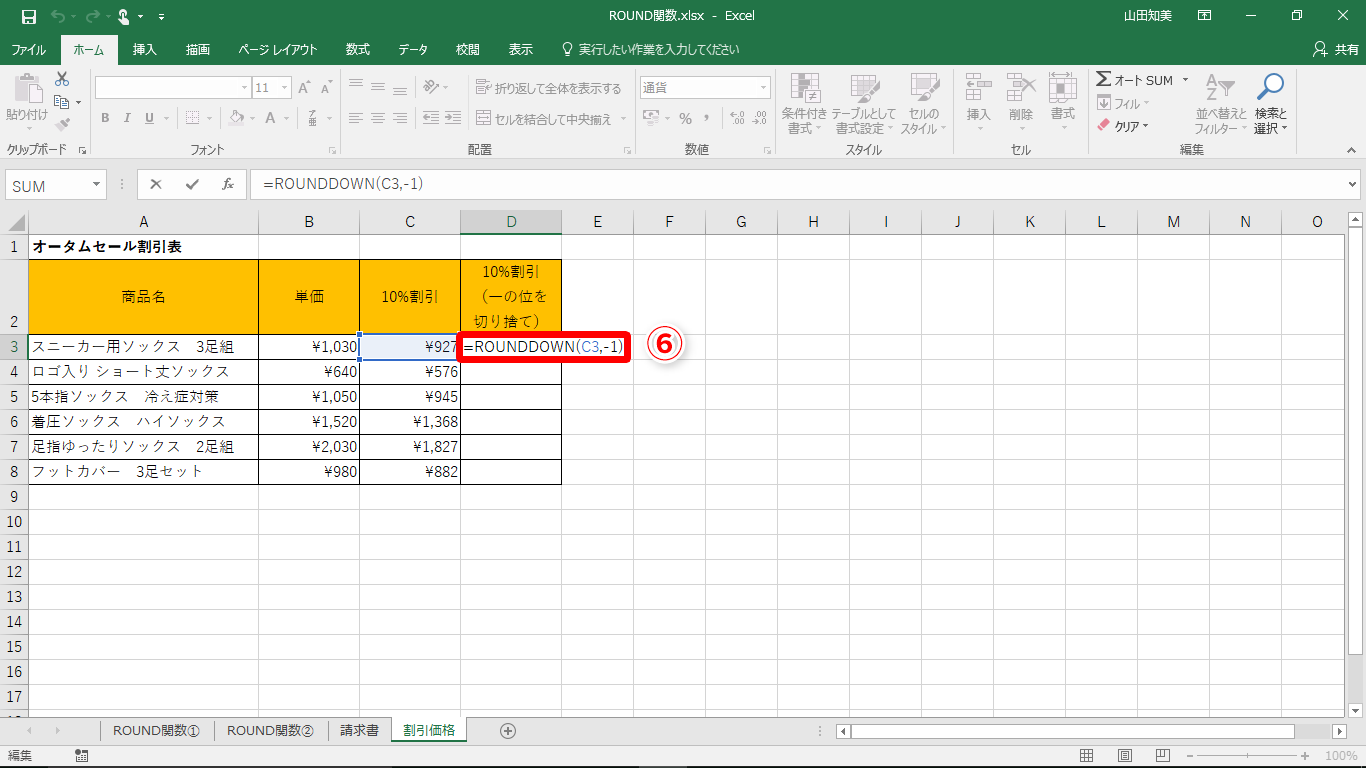
Task: Open the File (ファイル) tab
Action: click(28, 49)
